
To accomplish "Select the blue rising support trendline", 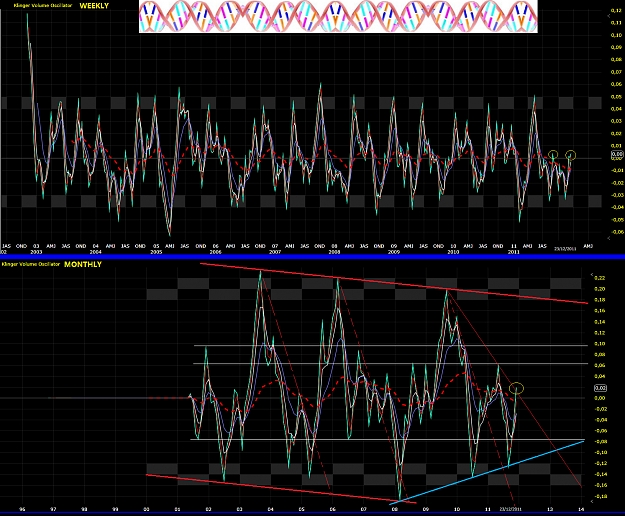I will point(487,473).
